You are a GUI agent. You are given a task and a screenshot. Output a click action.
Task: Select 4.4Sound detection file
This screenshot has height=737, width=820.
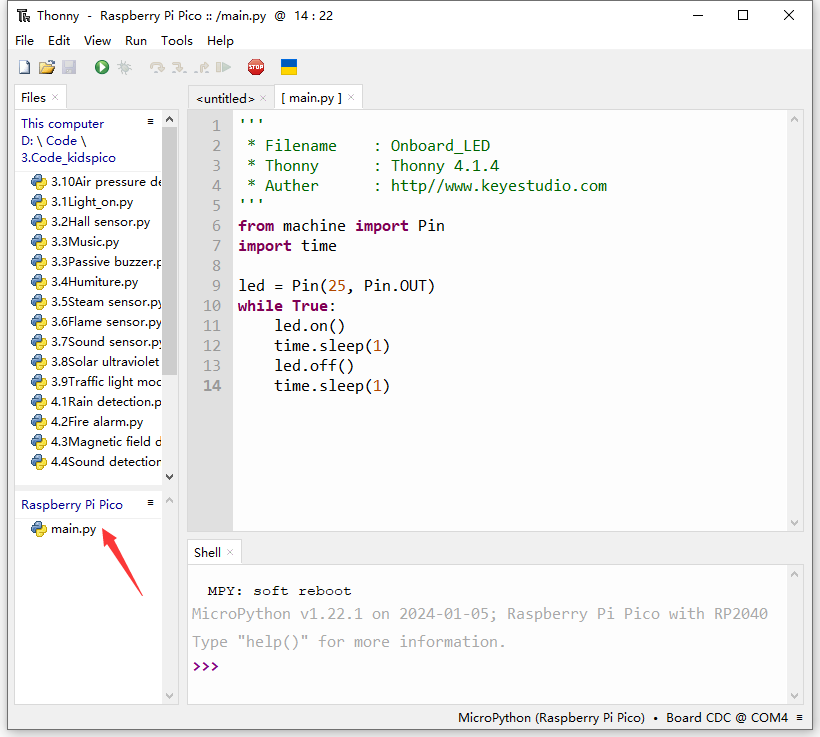[x=96, y=461]
